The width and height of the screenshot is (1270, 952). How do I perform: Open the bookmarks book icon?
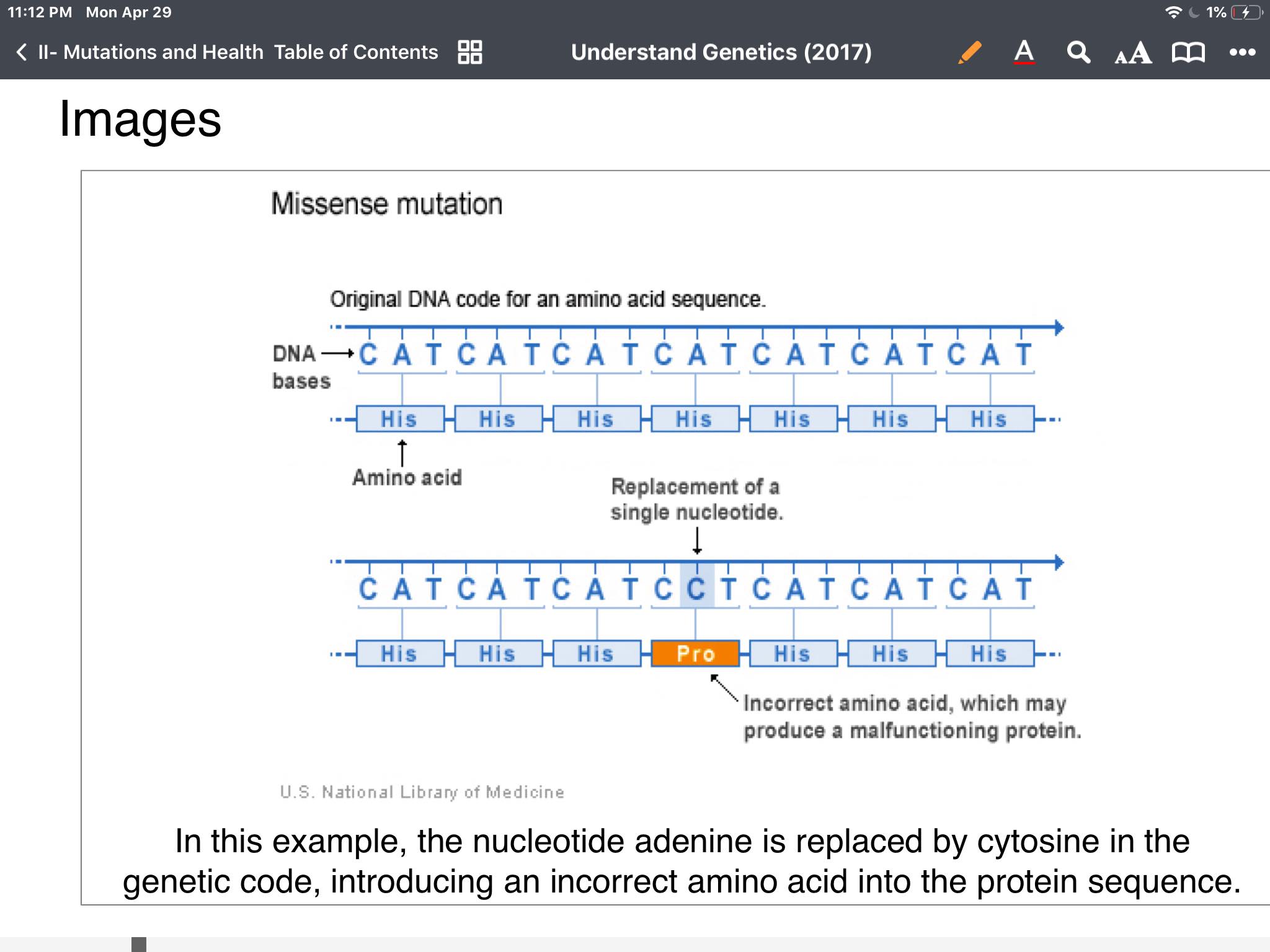pos(1188,52)
